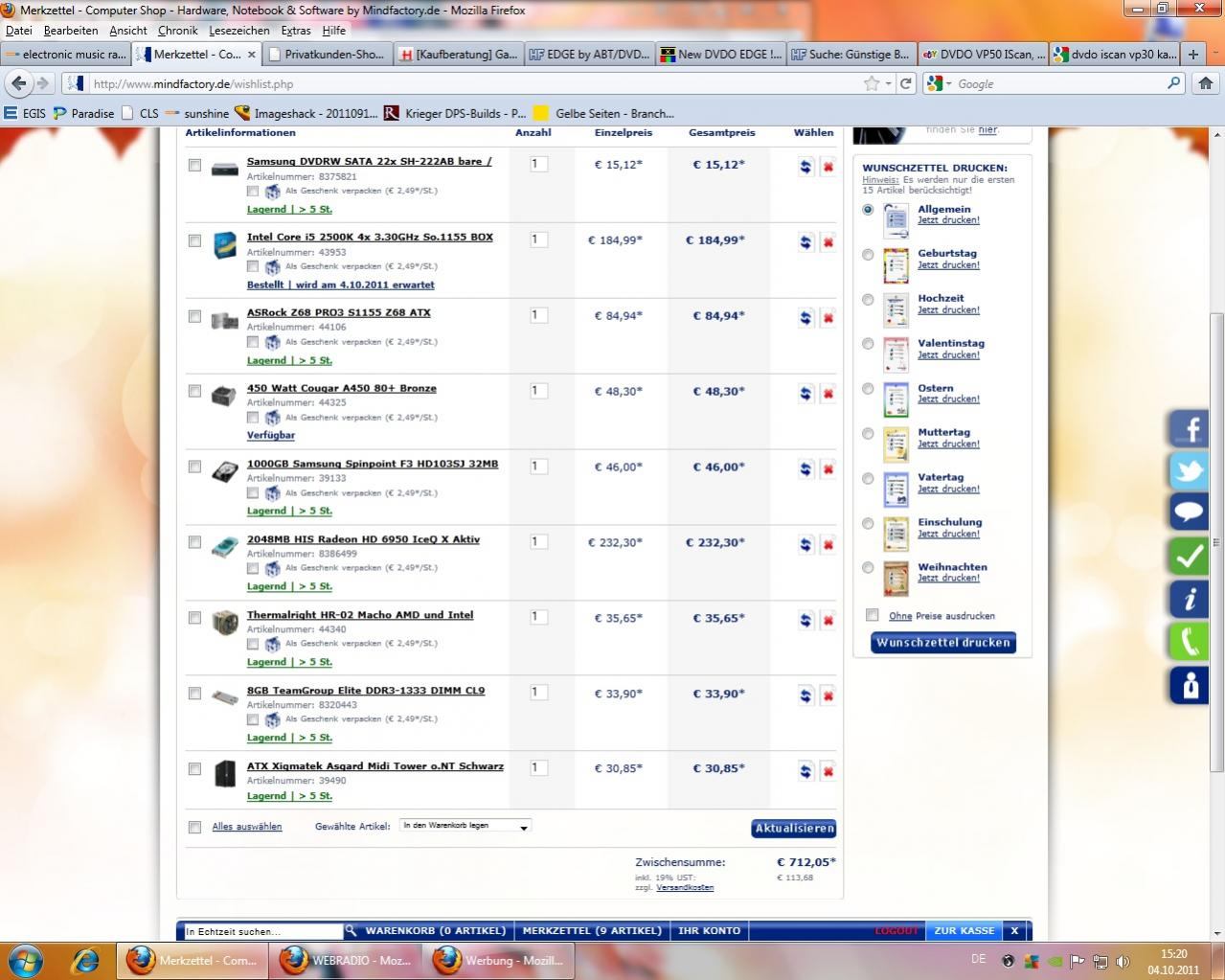Open the WARENKORB (0 ARTIKEL) link
This screenshot has height=980, width=1225.
[435, 930]
